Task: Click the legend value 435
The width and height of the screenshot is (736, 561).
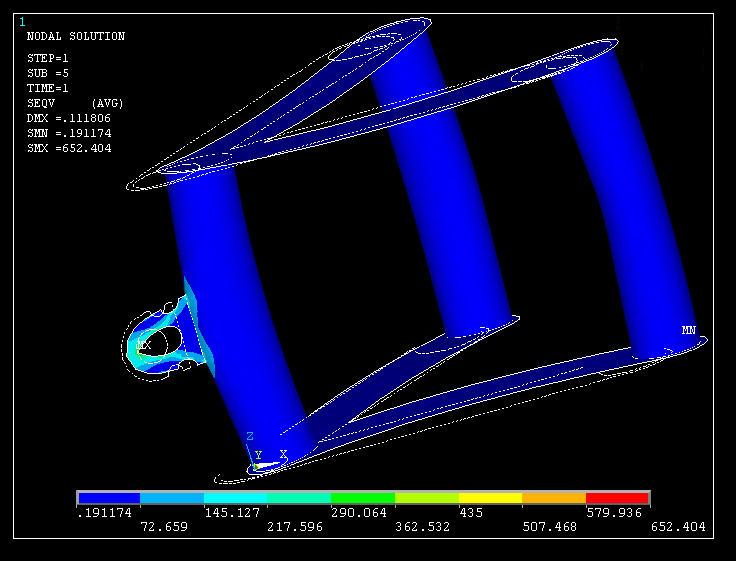Action: [471, 513]
